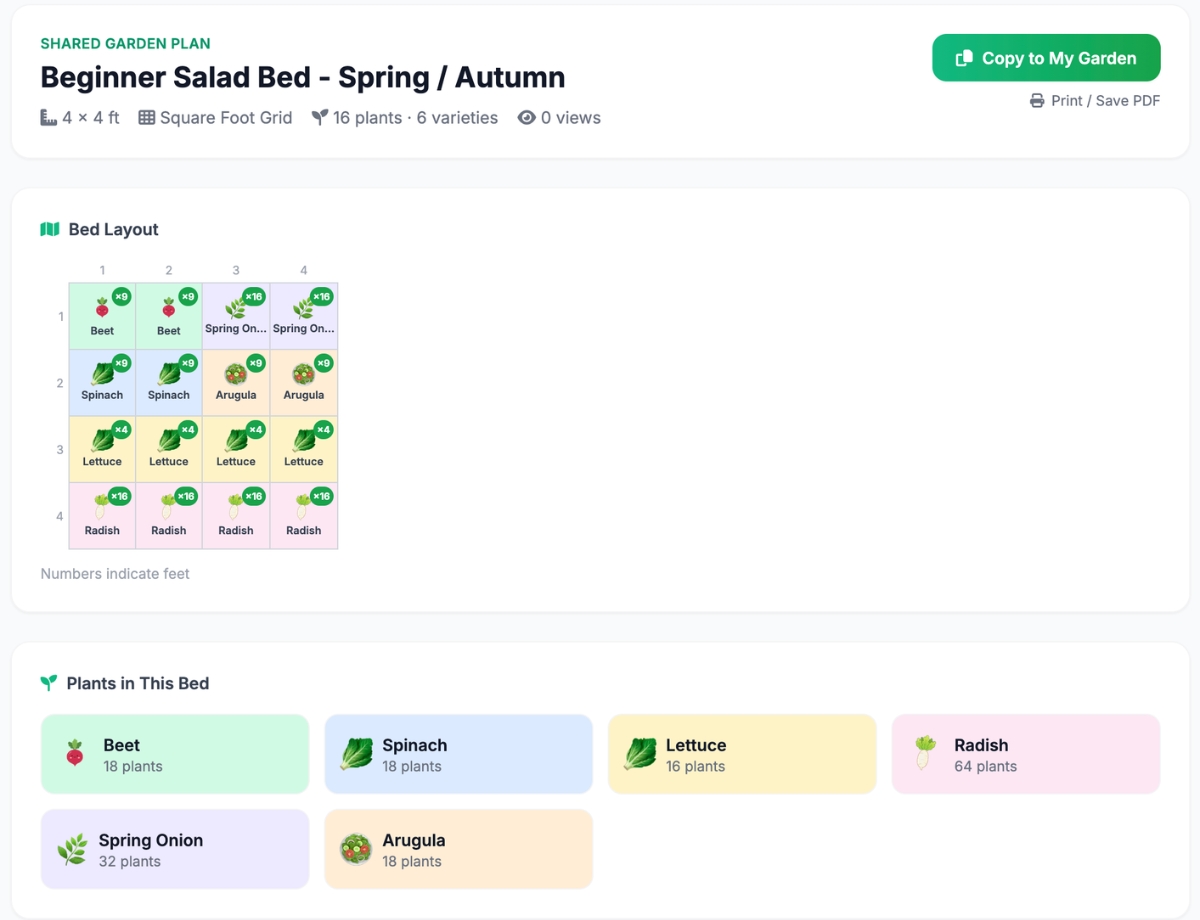The height and width of the screenshot is (920, 1200).
Task: Click the ruler icon showing 4 × 4 ft
Action: [x=47, y=117]
